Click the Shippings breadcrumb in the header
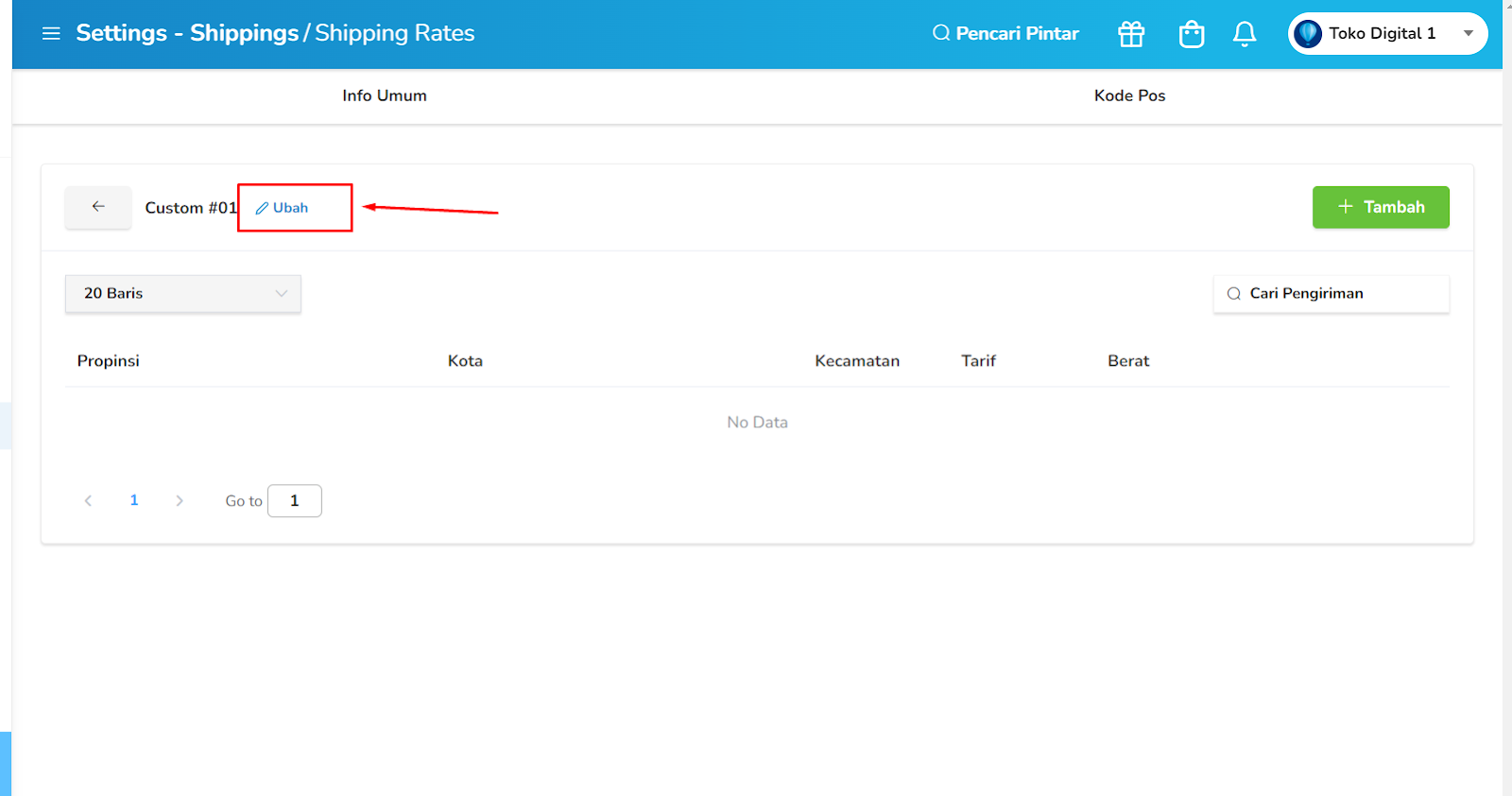Screen dimensions: 1512x796 click(244, 33)
